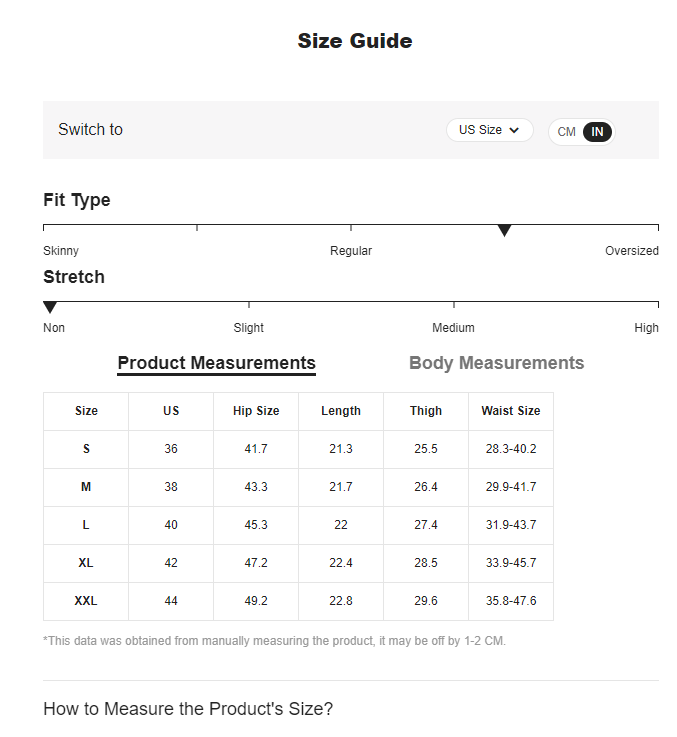Click the Waist Size column header

coord(510,411)
